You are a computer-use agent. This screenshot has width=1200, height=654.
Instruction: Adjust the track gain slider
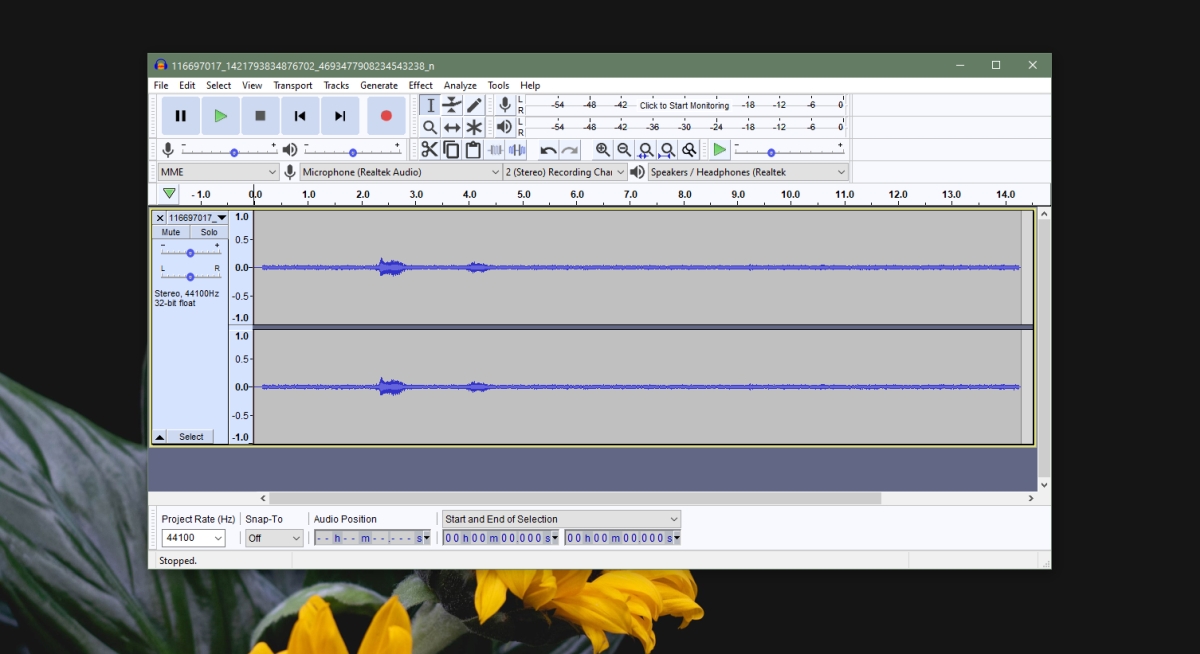coord(190,252)
